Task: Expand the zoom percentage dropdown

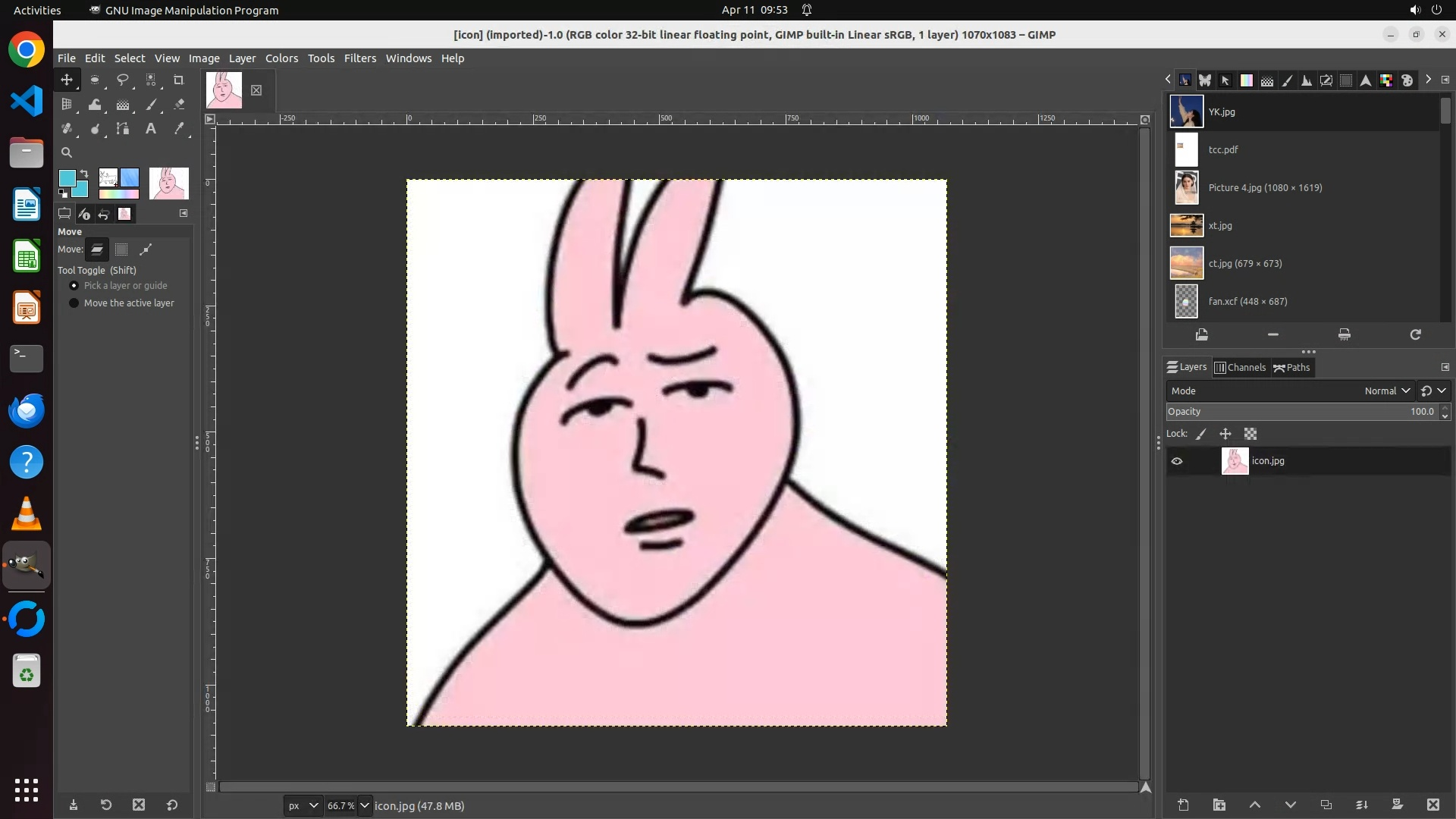Action: point(365,806)
